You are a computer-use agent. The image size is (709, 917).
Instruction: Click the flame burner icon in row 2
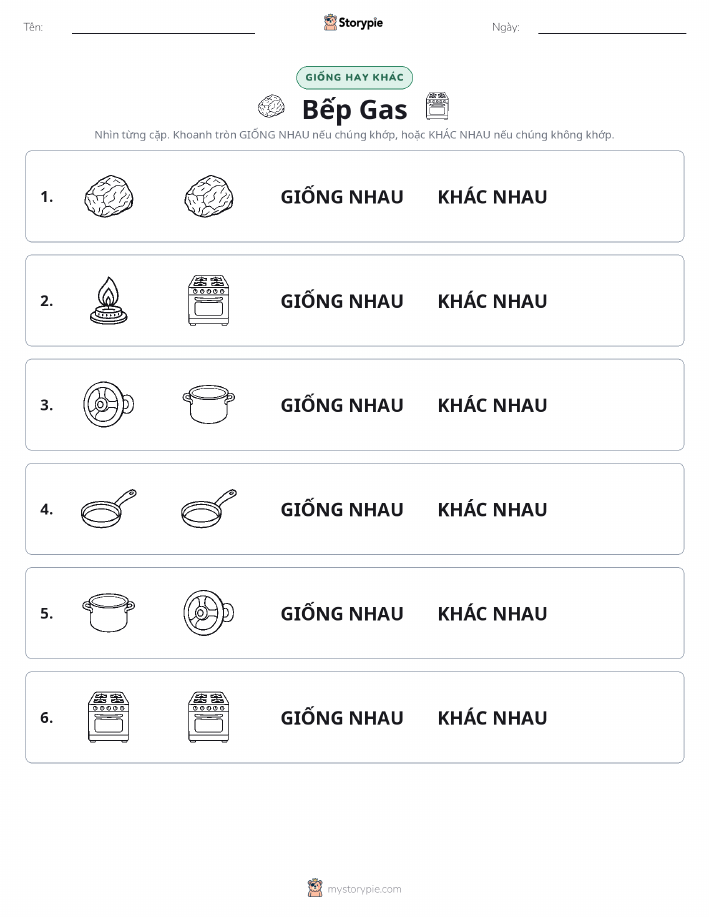point(109,301)
